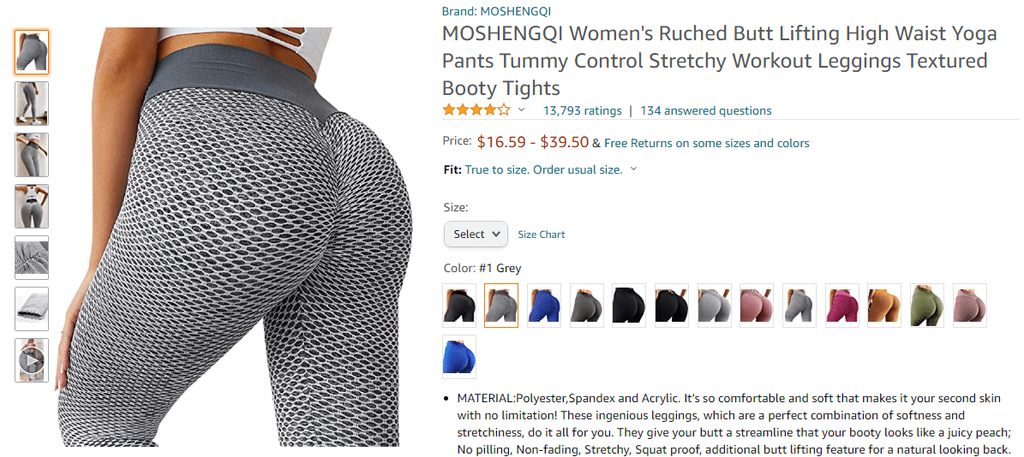Expand the Fit True to size chevron
The width and height of the screenshot is (1024, 457).
633,170
